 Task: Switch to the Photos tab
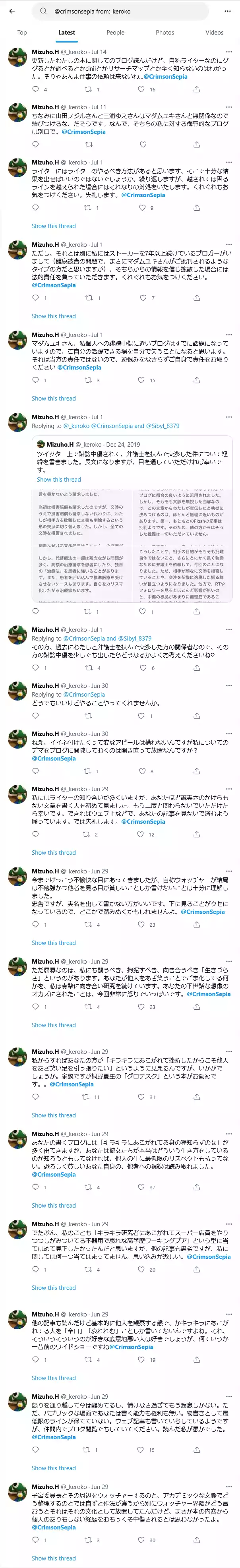tap(165, 33)
